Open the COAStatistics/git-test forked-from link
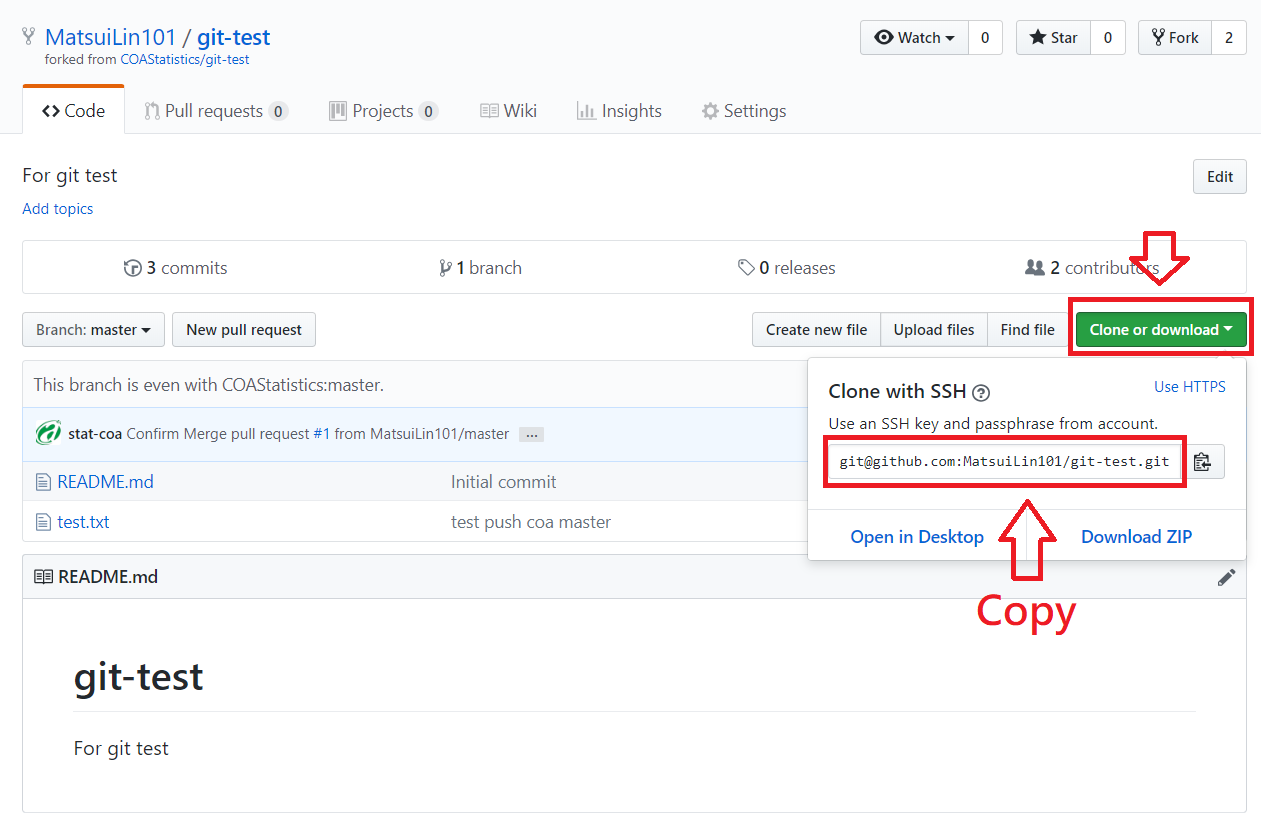 (185, 60)
